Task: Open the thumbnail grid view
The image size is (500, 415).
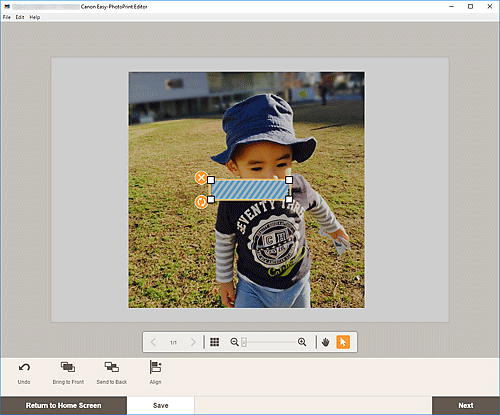Action: pos(215,342)
